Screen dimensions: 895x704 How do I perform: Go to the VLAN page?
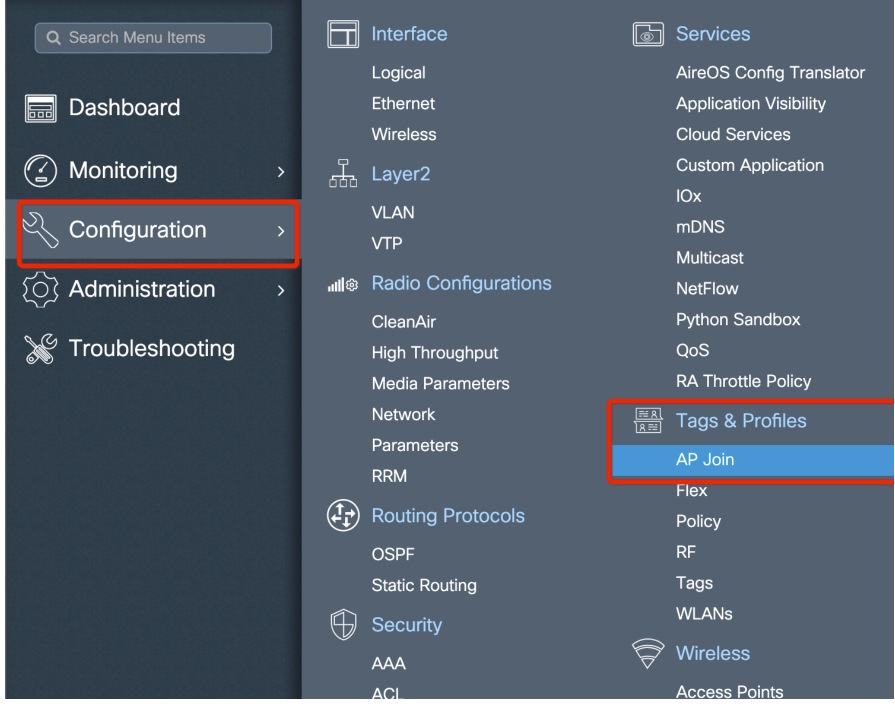[392, 212]
